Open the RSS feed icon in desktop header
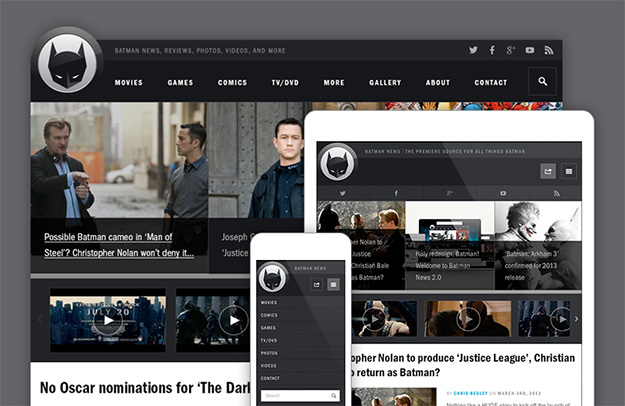 pyautogui.click(x=549, y=50)
